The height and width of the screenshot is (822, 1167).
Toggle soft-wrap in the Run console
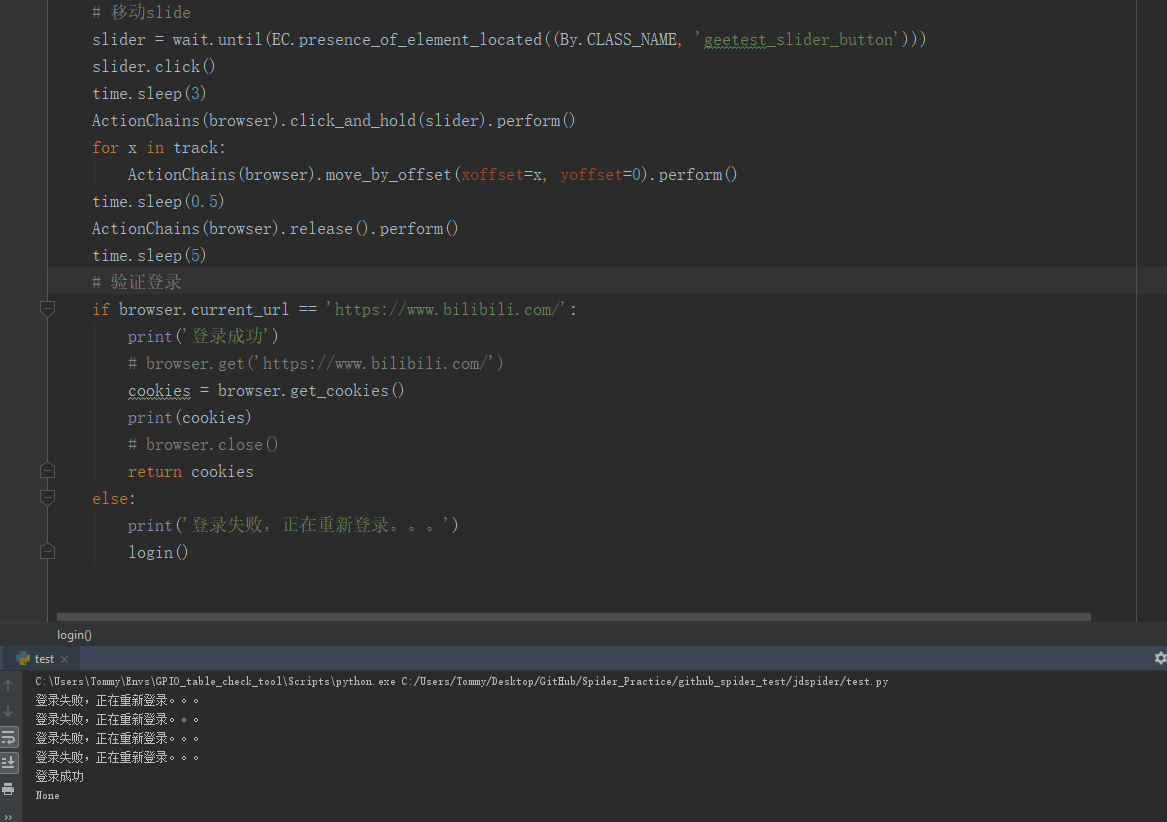(x=8, y=737)
